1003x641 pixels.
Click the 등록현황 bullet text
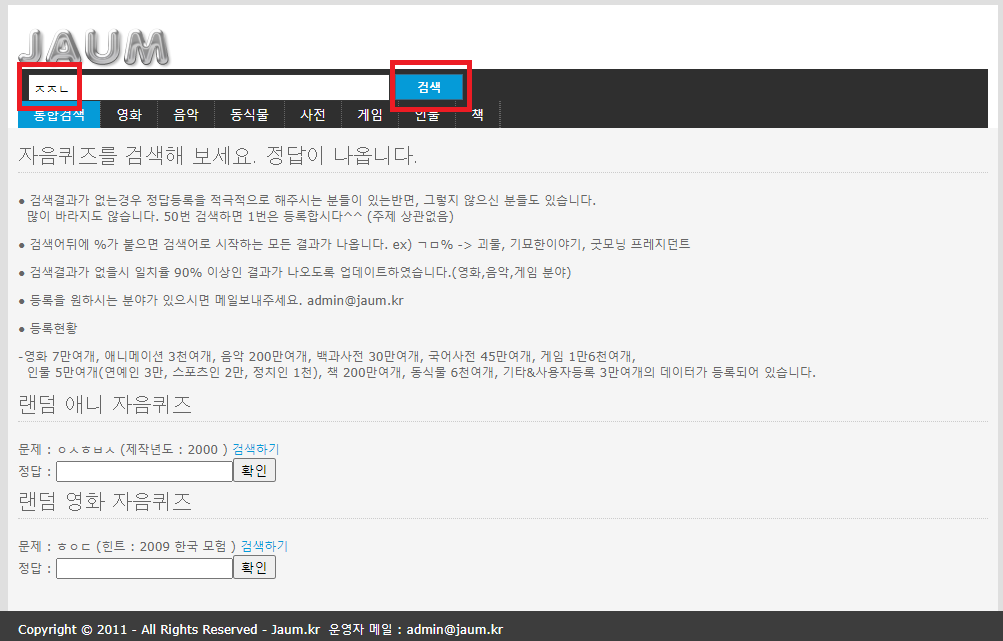click(x=54, y=329)
